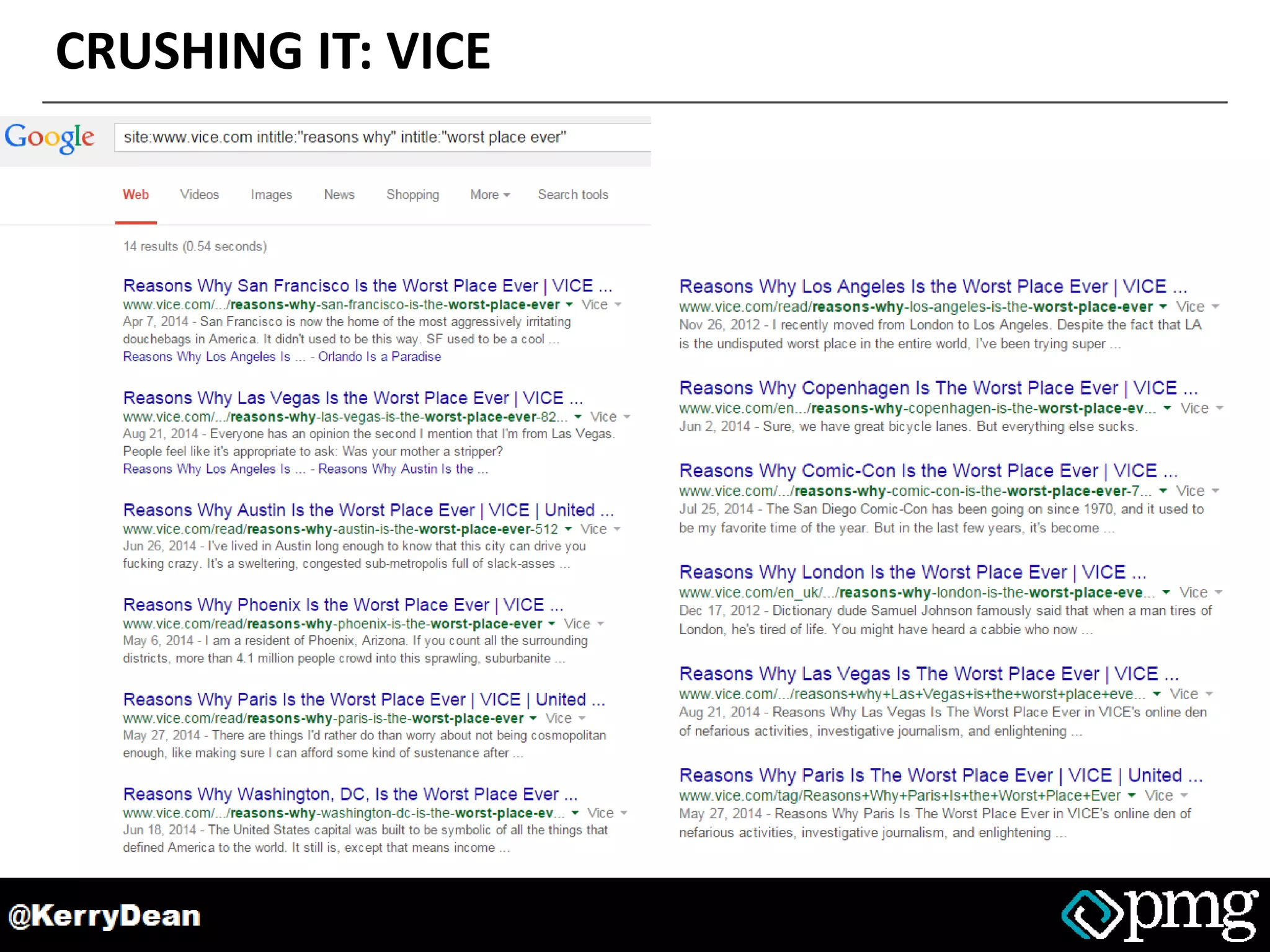
Task: Click the pmg logo in the footer
Action: [1160, 915]
